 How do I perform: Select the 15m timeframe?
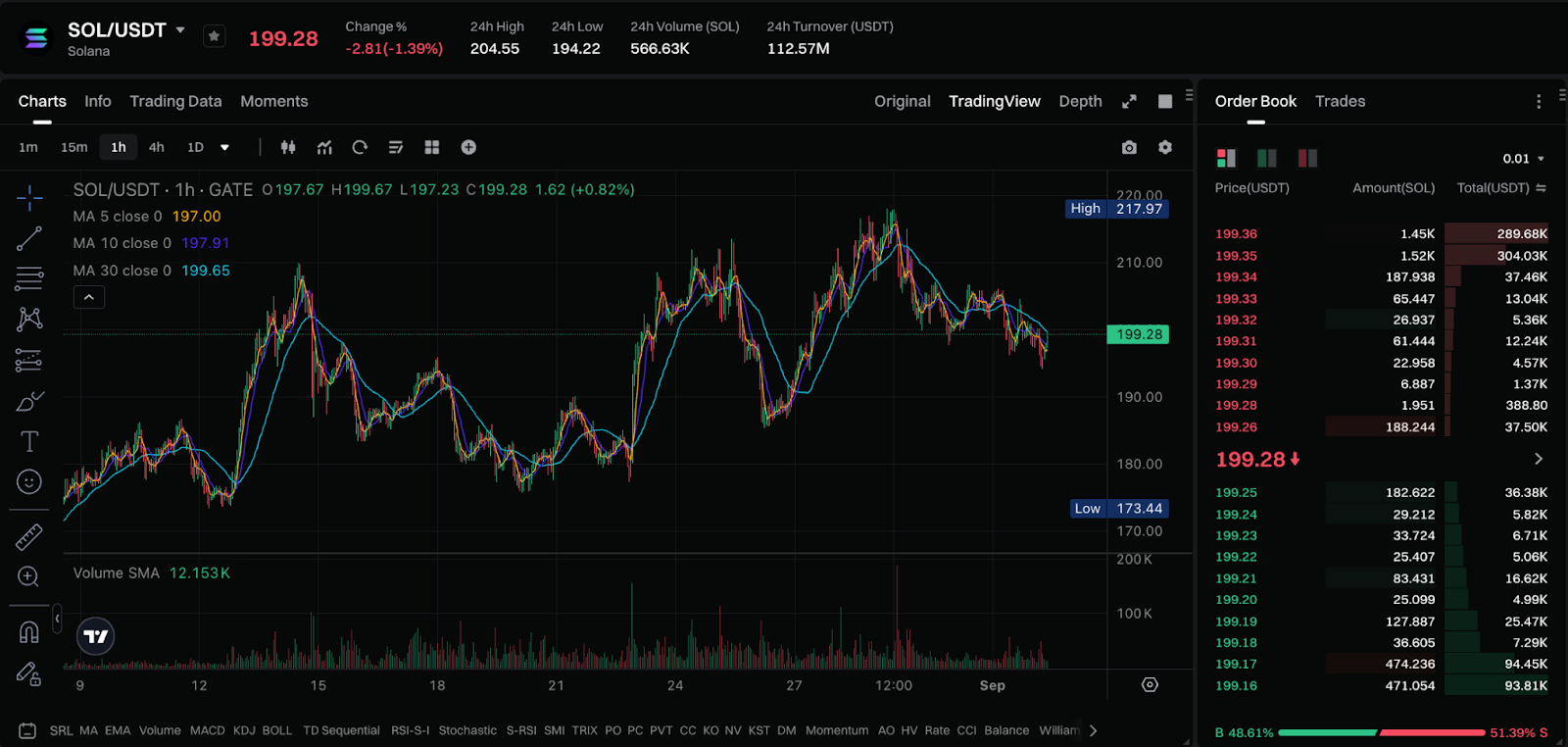74,147
